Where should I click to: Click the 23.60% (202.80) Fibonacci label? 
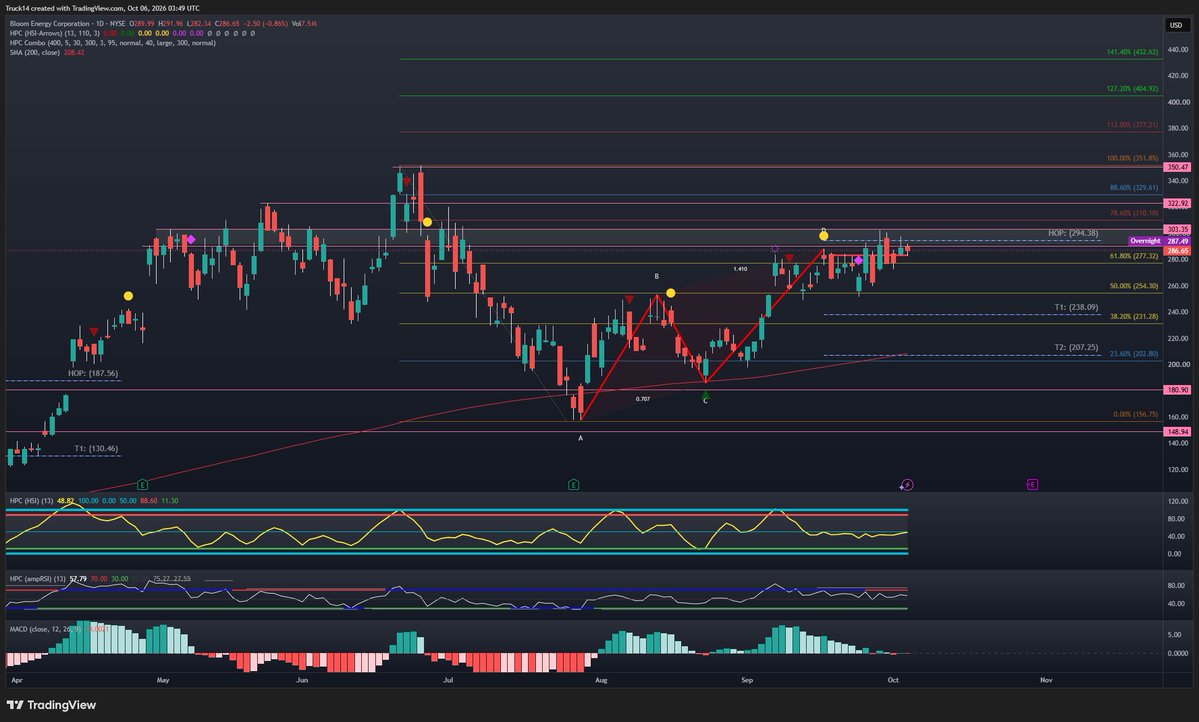(x=1134, y=354)
